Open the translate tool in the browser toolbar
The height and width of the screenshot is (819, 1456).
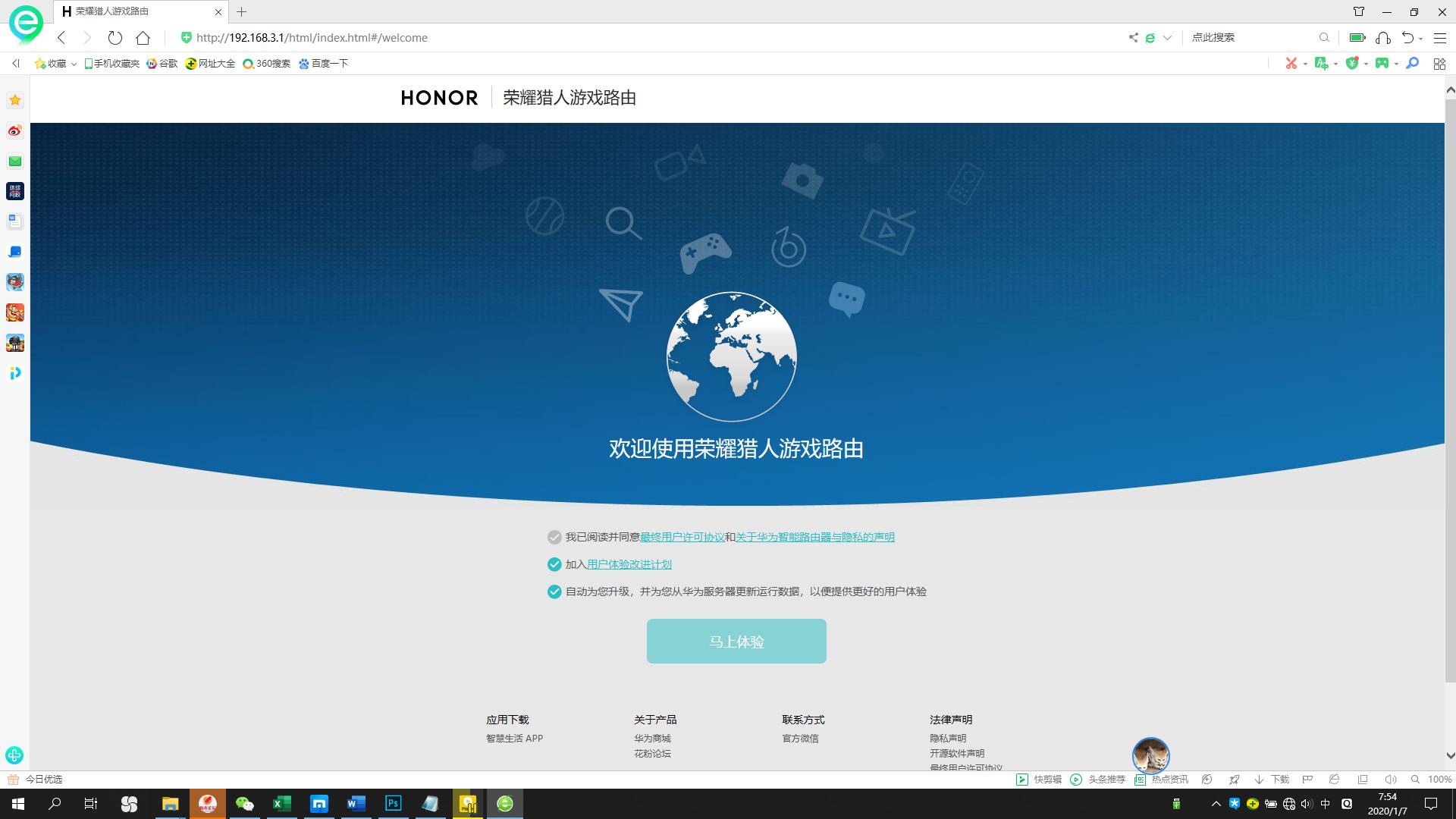click(1322, 64)
